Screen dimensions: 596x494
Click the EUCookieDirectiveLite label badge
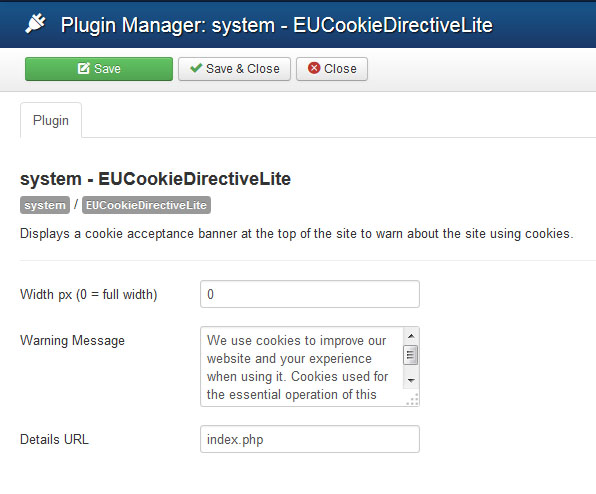coord(146,205)
